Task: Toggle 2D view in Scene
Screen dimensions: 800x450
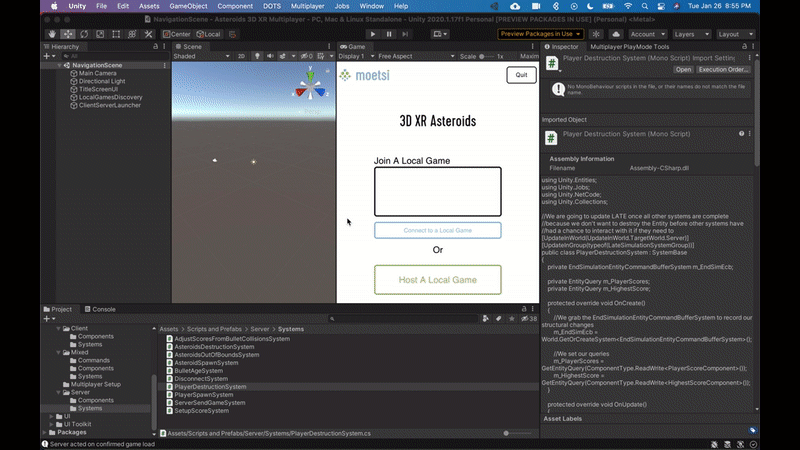Action: tap(241, 57)
